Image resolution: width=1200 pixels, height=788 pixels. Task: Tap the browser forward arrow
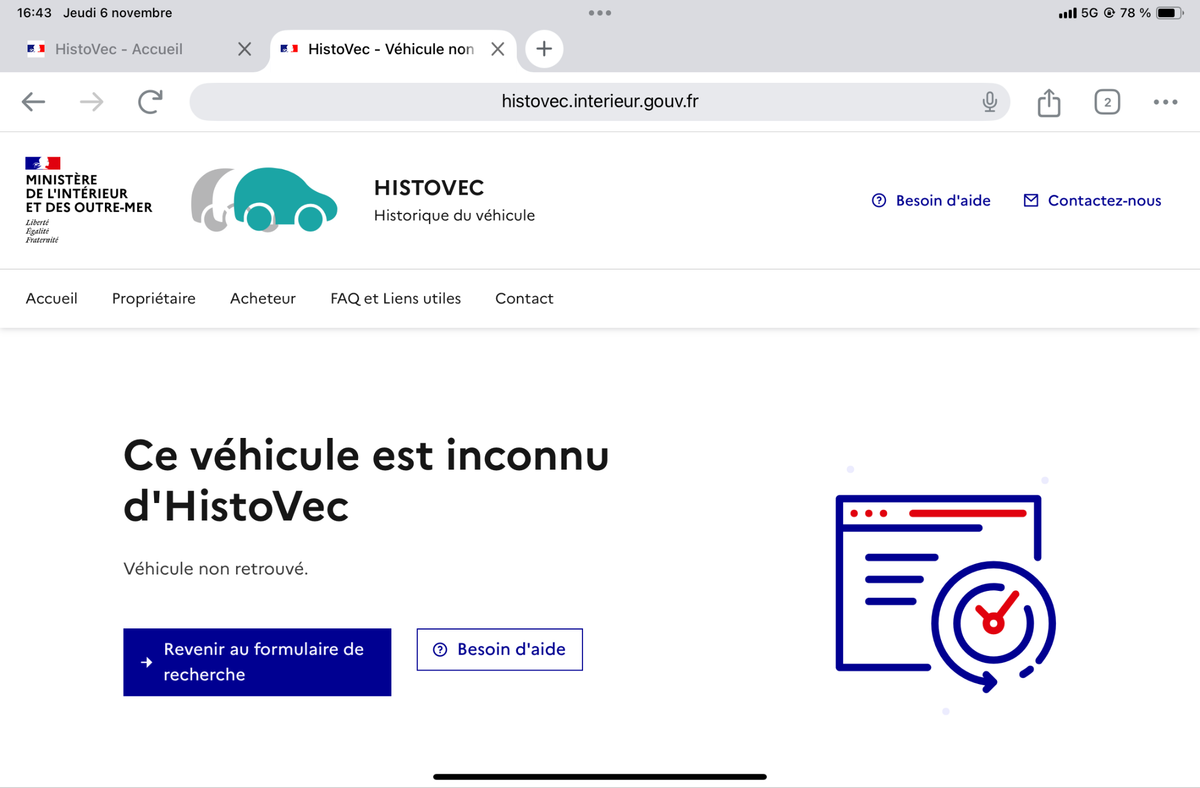point(91,102)
